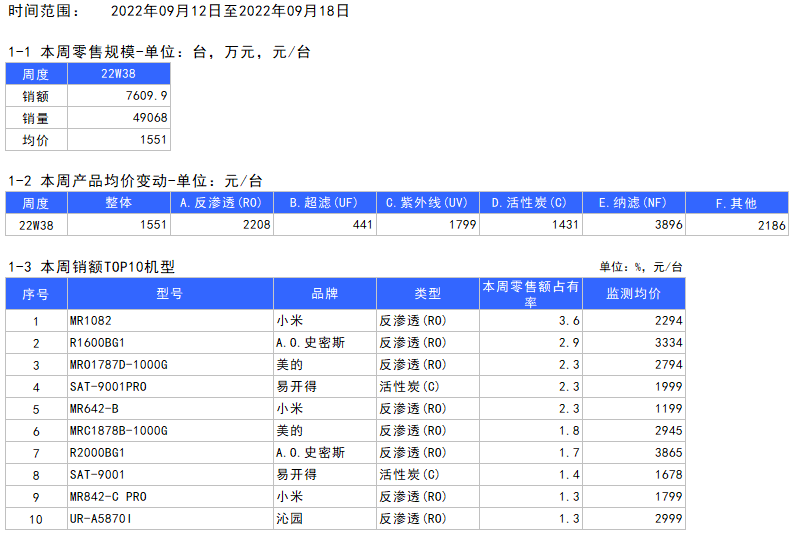Select the 销量 row label

tap(36, 118)
